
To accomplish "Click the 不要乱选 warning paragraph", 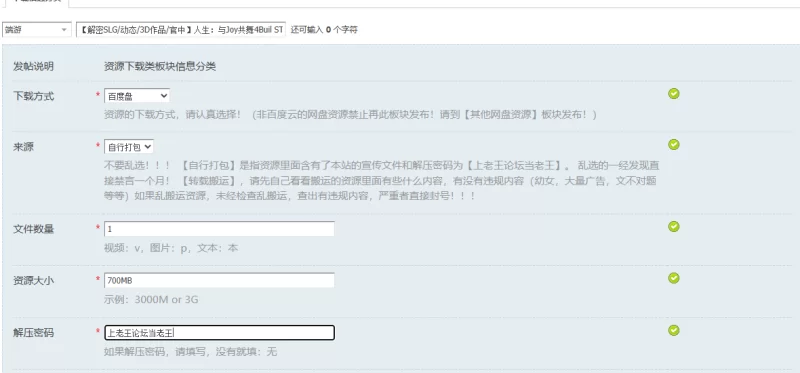I will [x=382, y=181].
